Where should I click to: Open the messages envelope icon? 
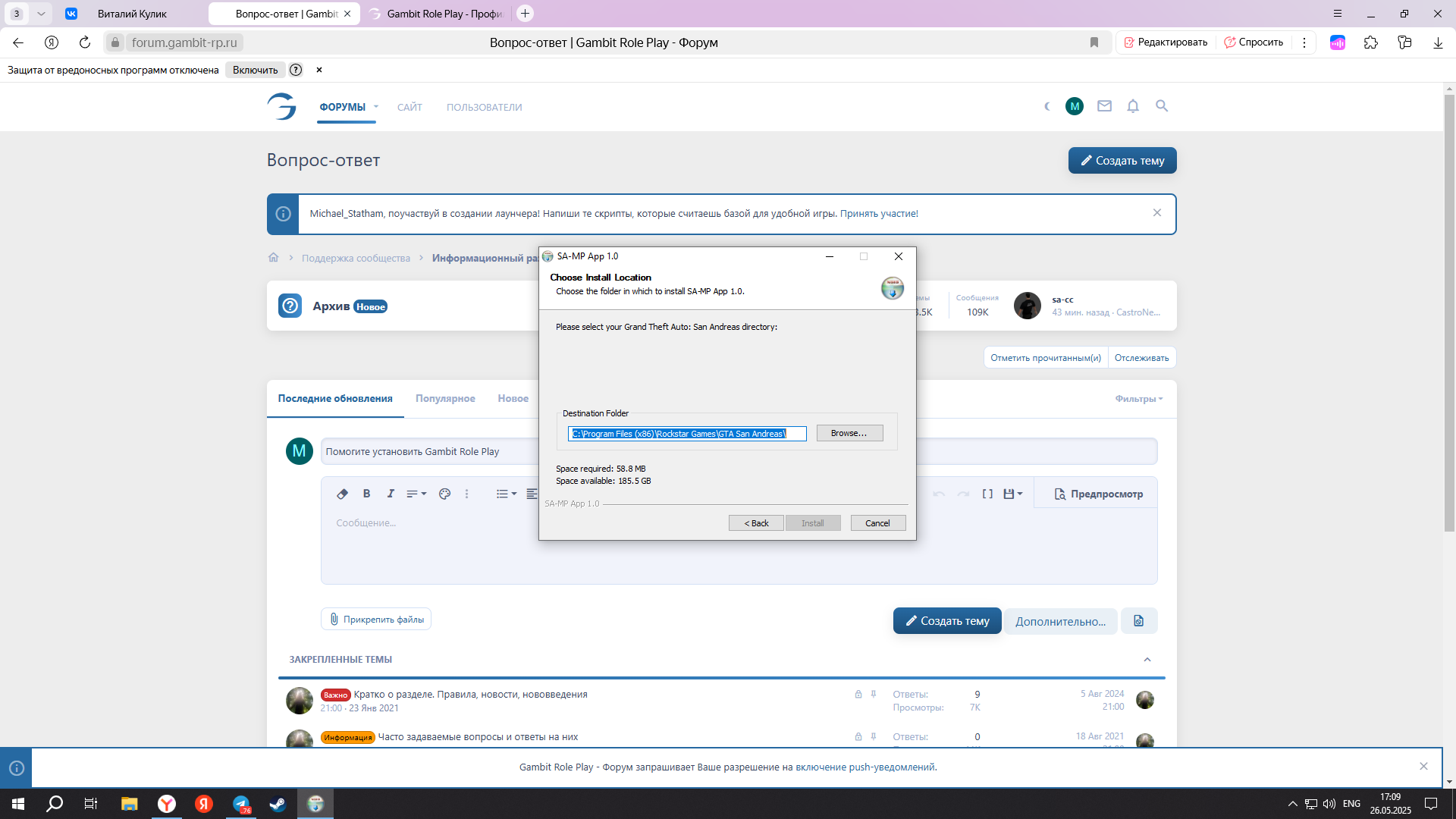[1104, 107]
